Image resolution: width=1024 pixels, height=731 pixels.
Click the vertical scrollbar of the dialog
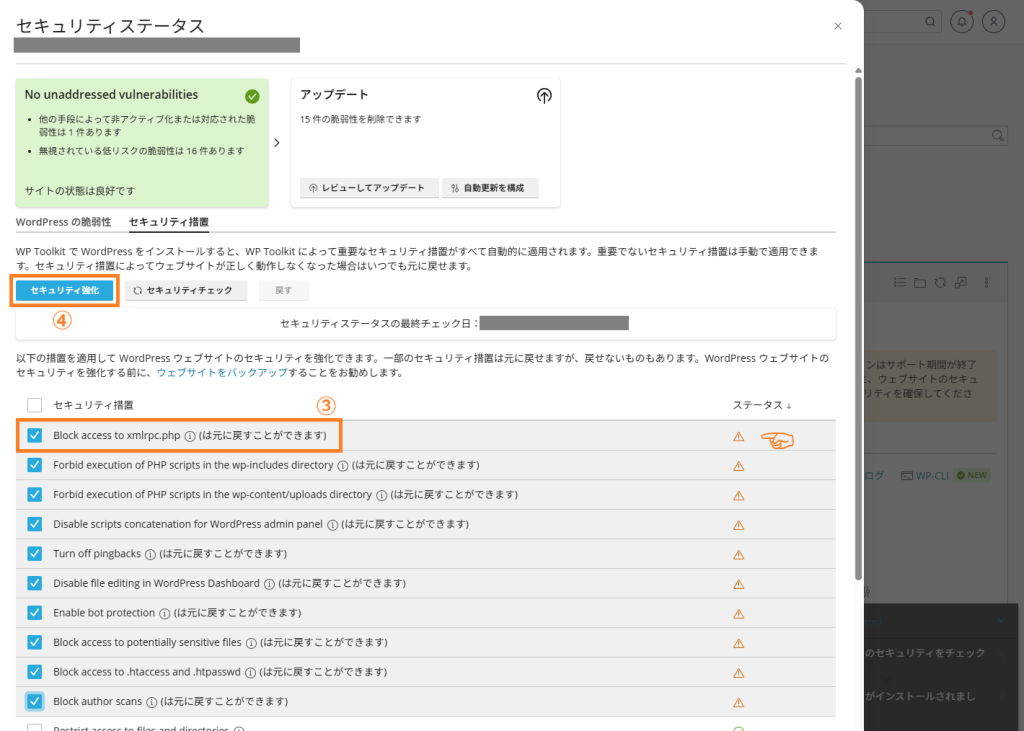[x=857, y=330]
